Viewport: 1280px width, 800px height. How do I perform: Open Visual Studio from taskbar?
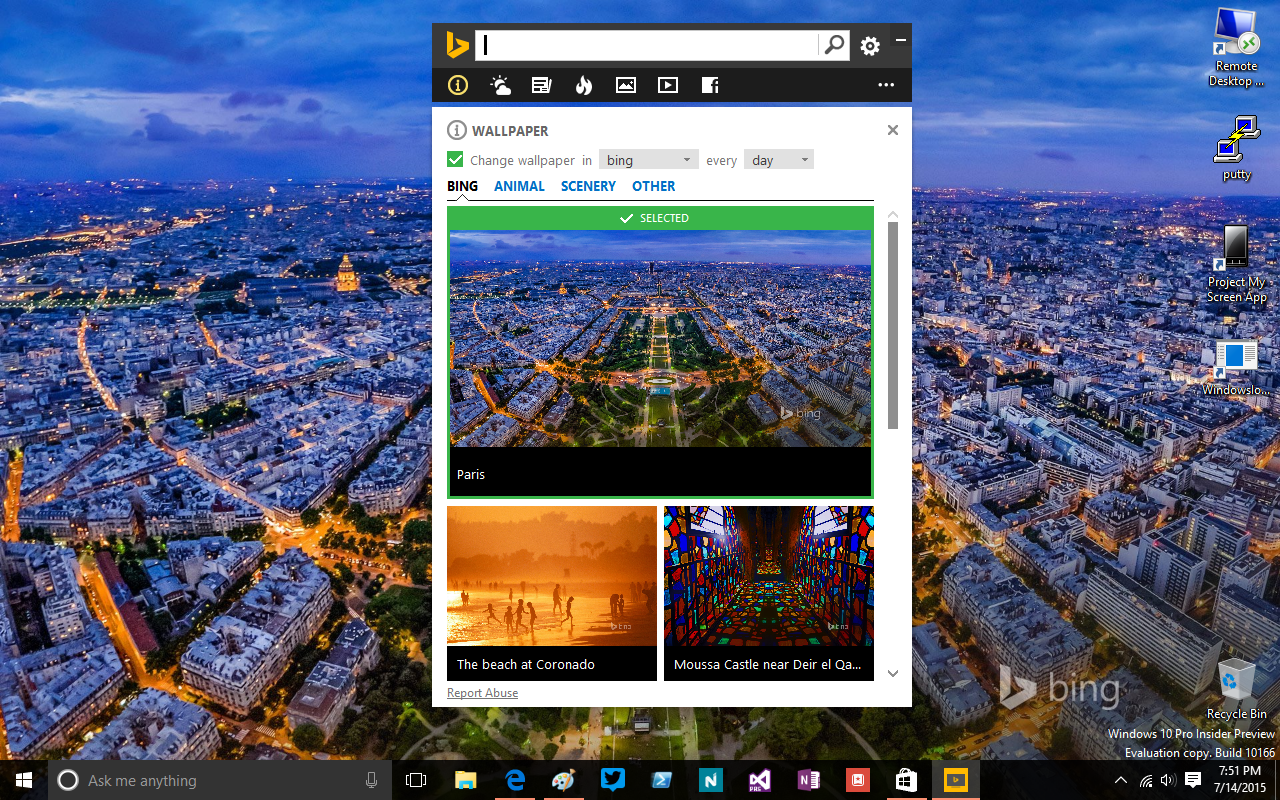tap(760, 780)
